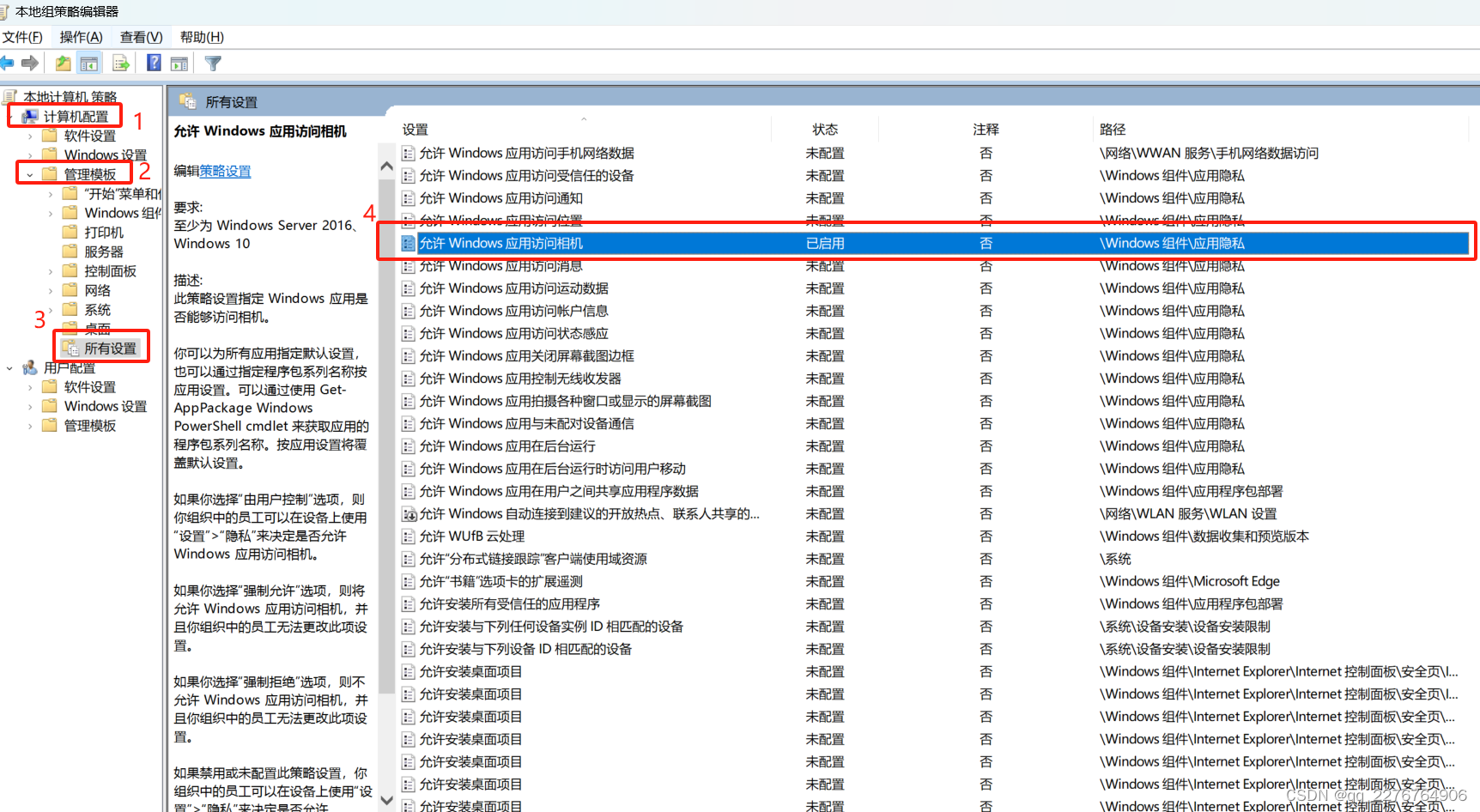Click policy icon beside 允许 WUfB 云处理
The height and width of the screenshot is (812, 1480).
[409, 536]
